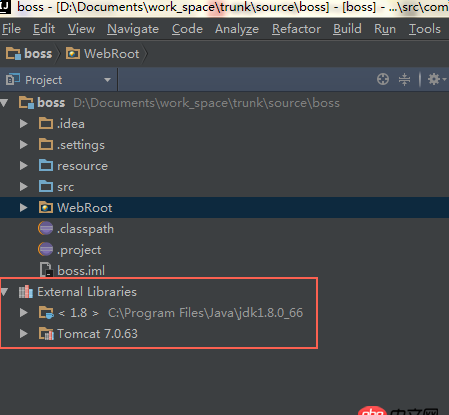Click the WebRoot breadcrumb folder icon
449x415 pixels.
tap(73, 53)
